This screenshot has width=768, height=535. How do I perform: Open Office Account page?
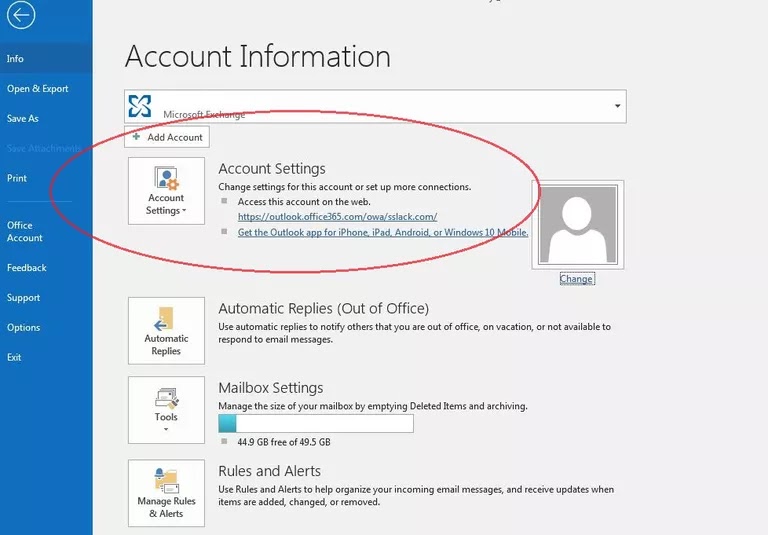[24, 232]
